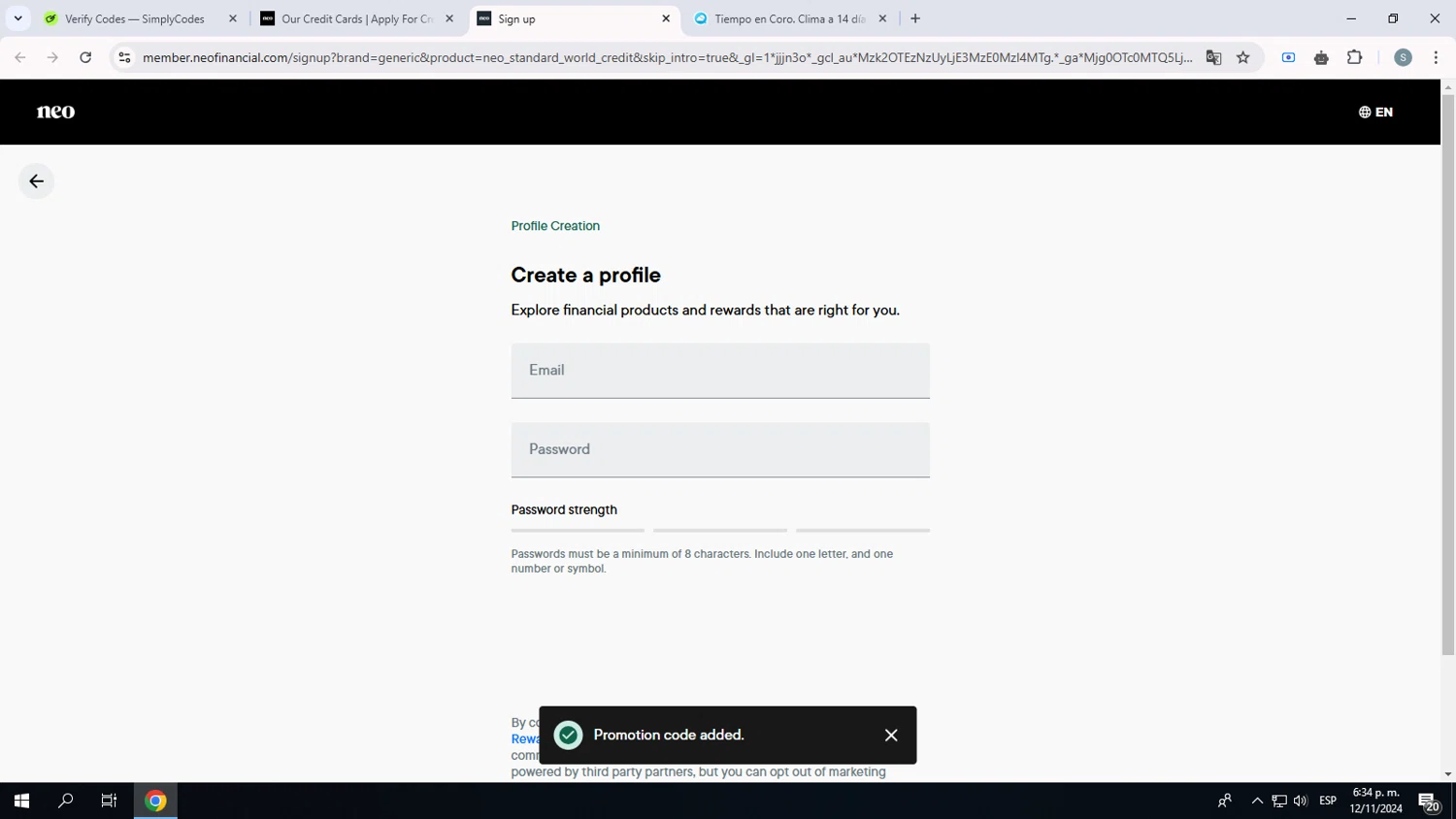Click the ESP input language indicator
Image resolution: width=1456 pixels, height=819 pixels.
pyautogui.click(x=1328, y=801)
